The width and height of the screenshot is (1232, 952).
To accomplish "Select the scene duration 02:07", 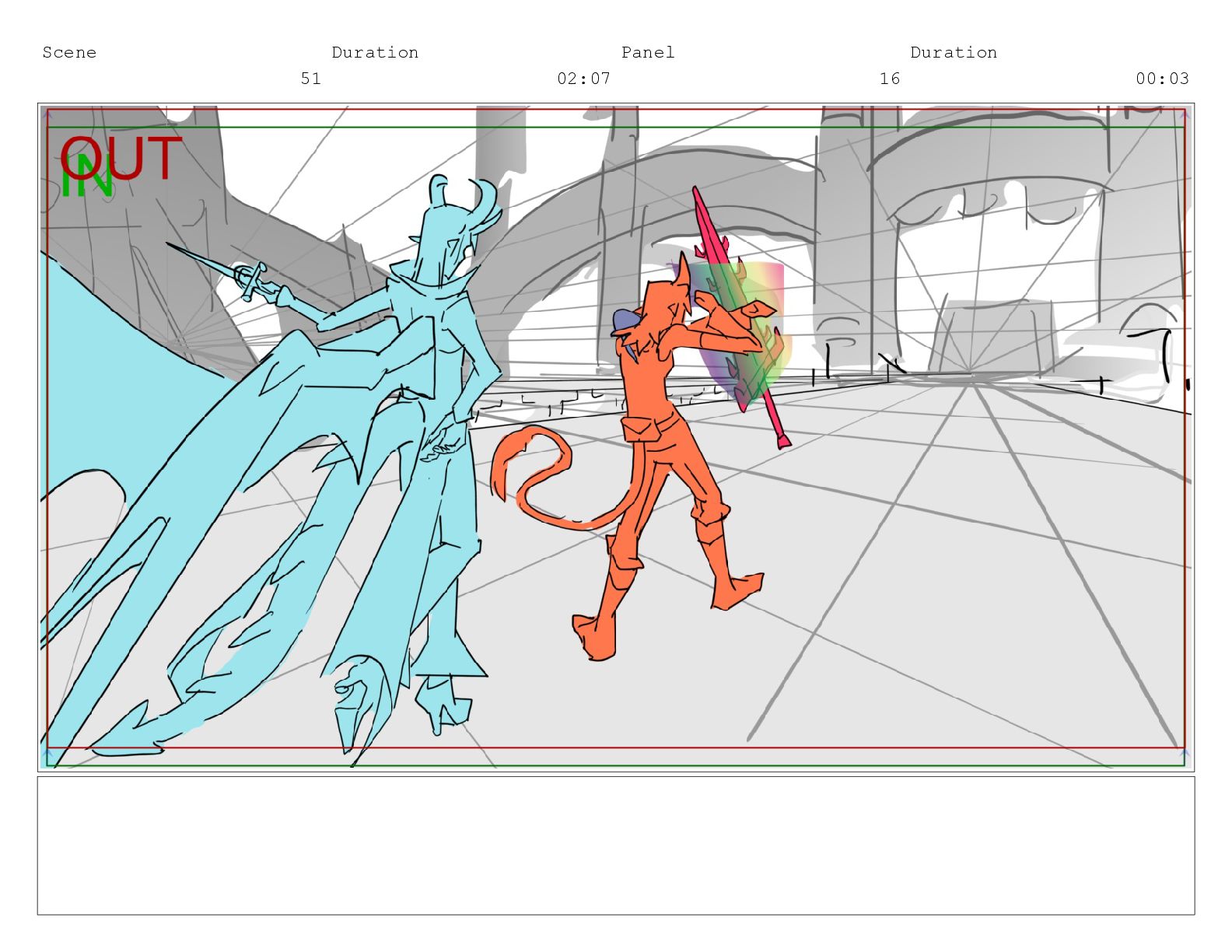I will [584, 79].
